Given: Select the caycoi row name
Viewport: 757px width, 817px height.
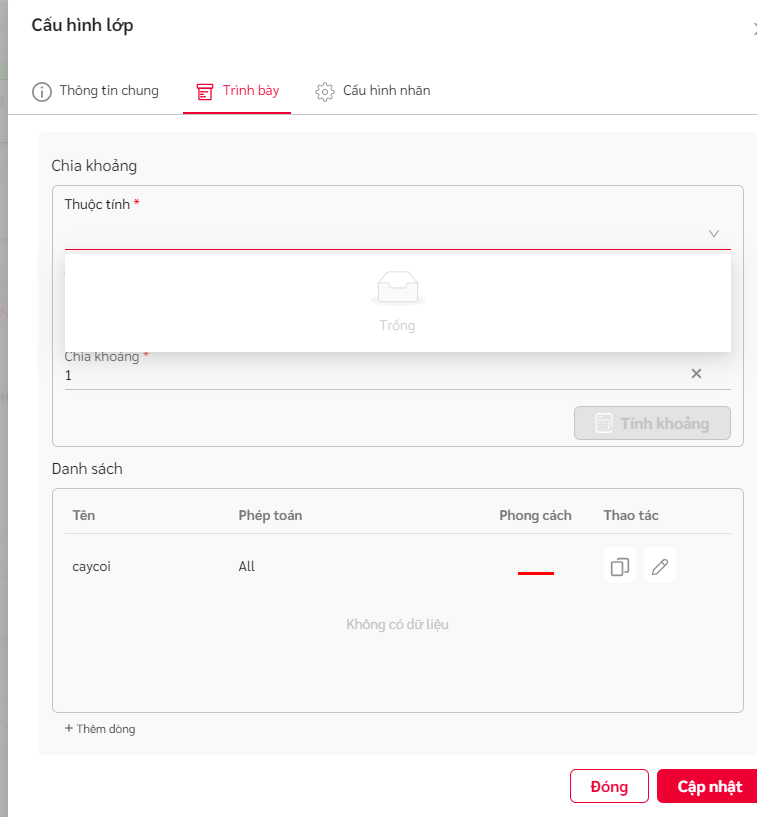Looking at the screenshot, I should [92, 566].
